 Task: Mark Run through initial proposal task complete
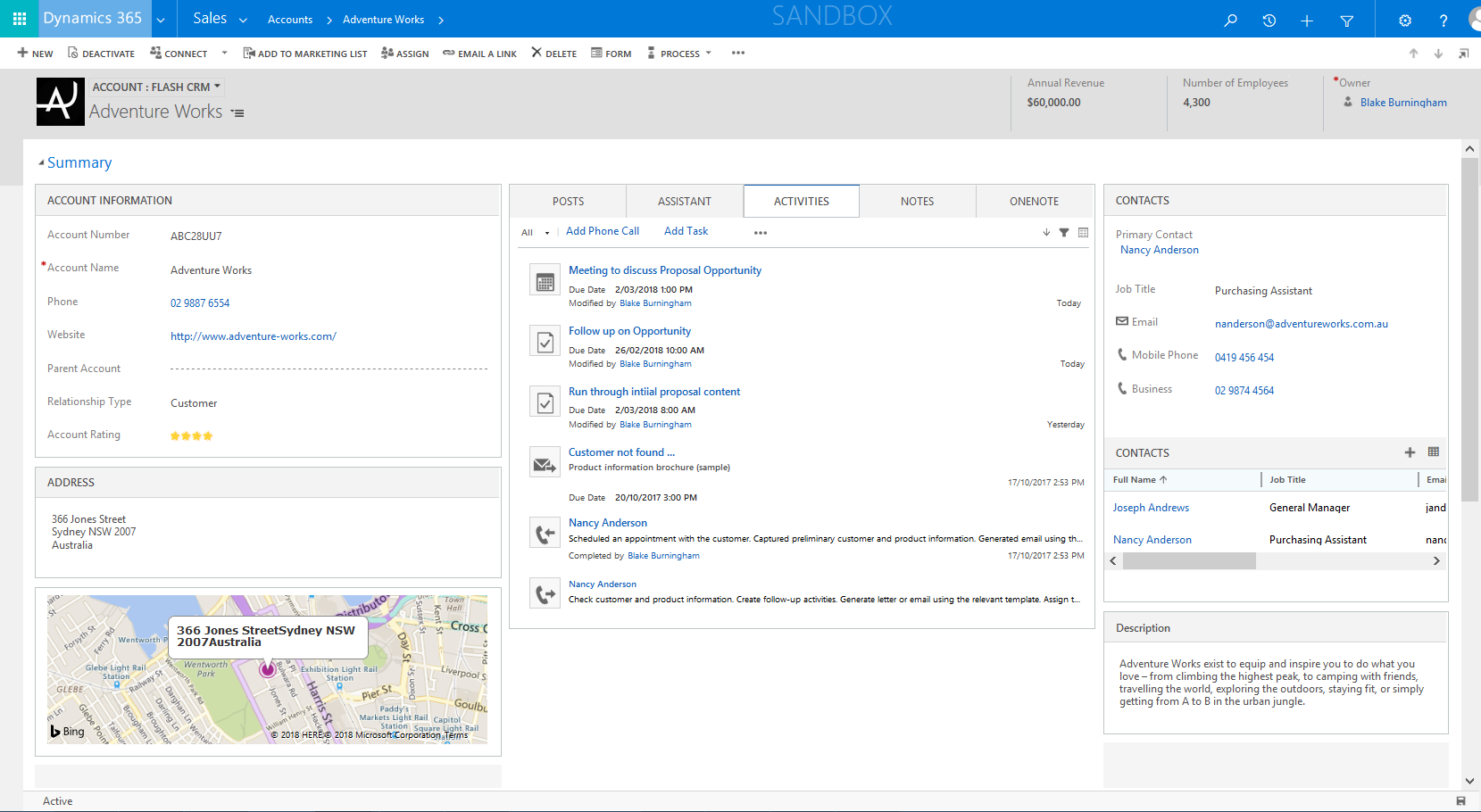click(x=545, y=402)
